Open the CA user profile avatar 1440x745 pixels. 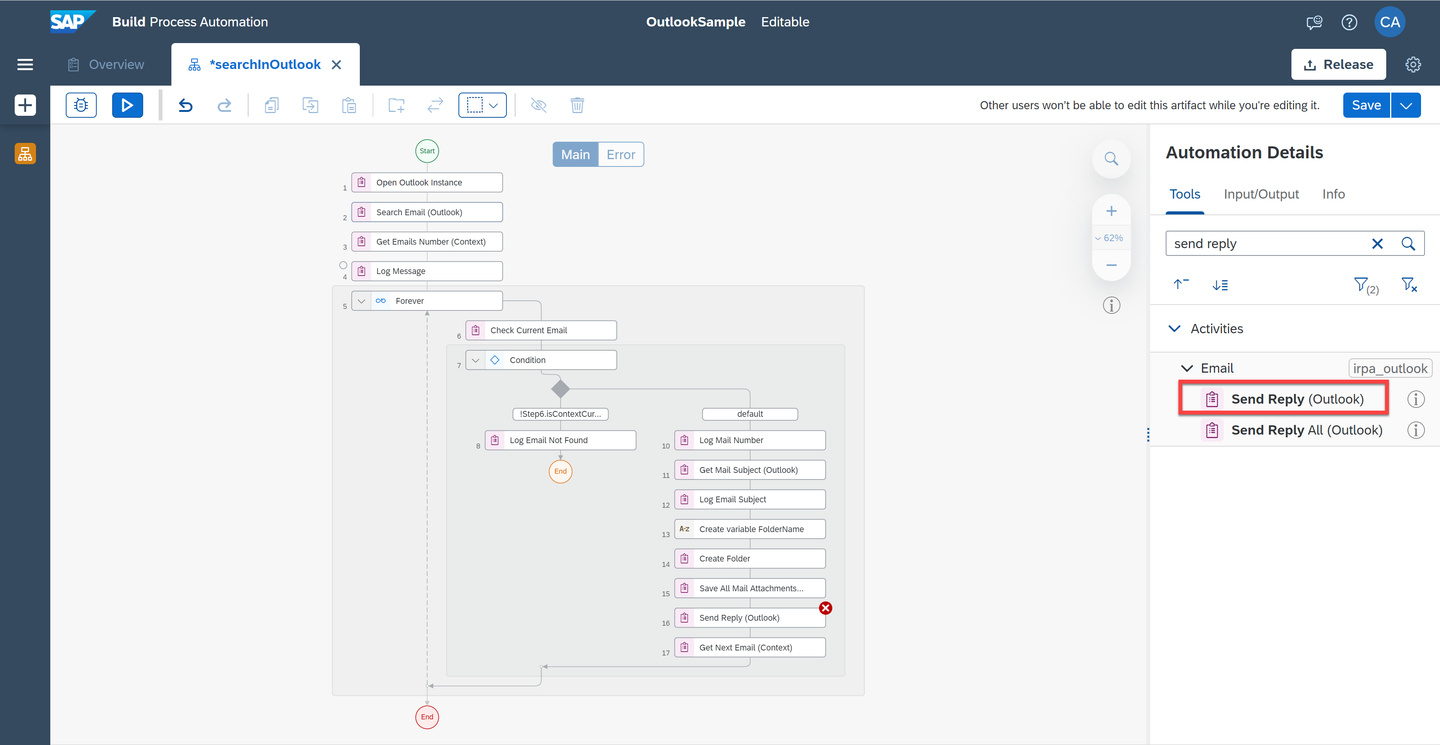[1390, 22]
